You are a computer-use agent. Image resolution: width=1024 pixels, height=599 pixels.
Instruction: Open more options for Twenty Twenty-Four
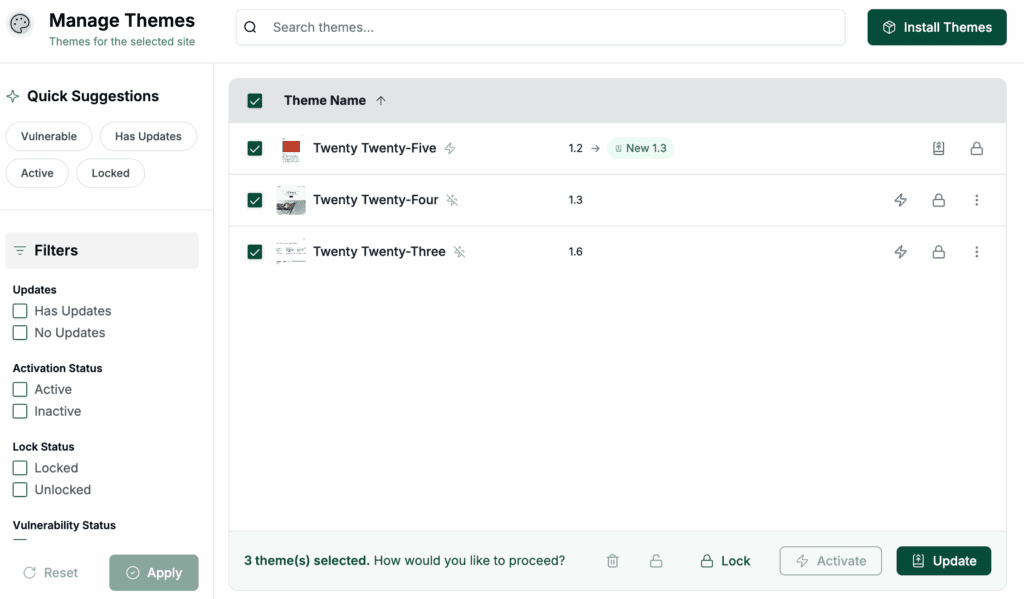(976, 200)
